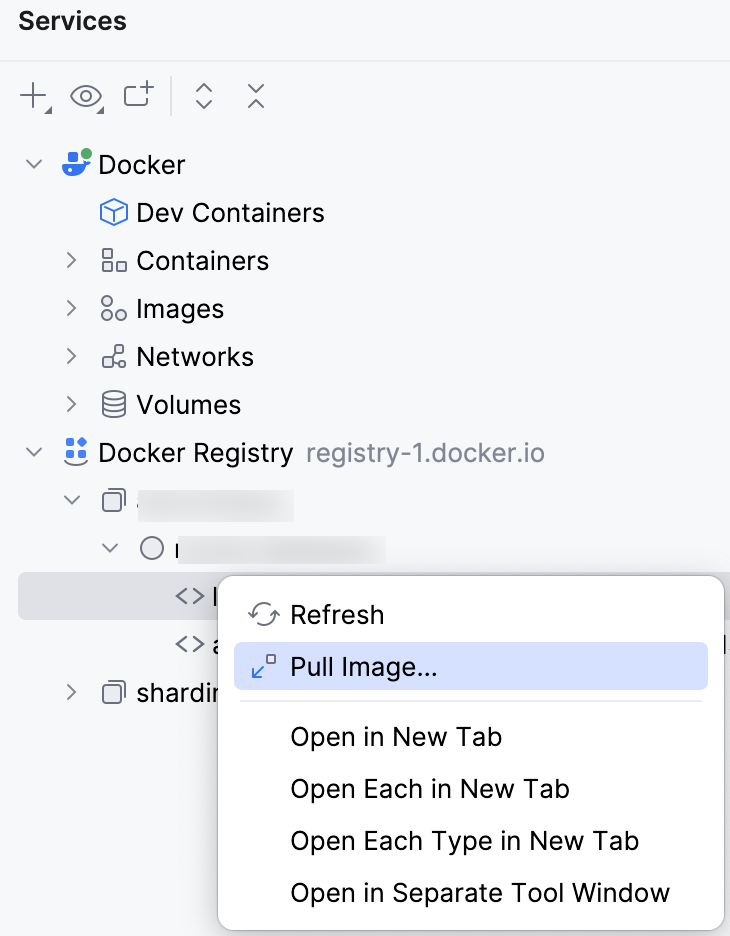Click Collapse All in the Services toolbar
730x936 pixels.
[255, 96]
